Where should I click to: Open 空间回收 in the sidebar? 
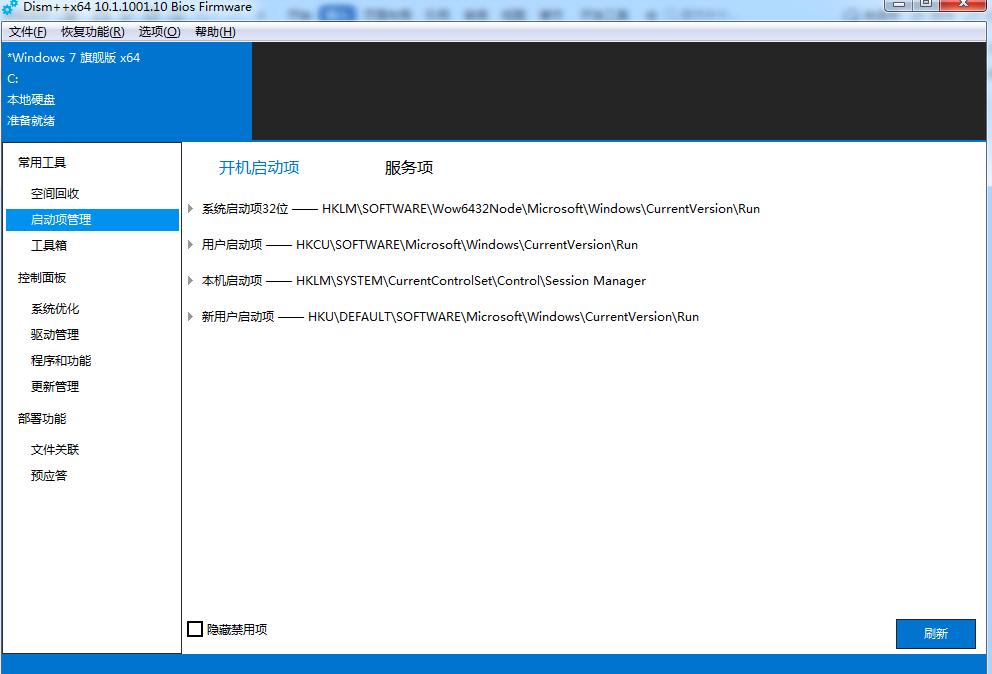[55, 194]
